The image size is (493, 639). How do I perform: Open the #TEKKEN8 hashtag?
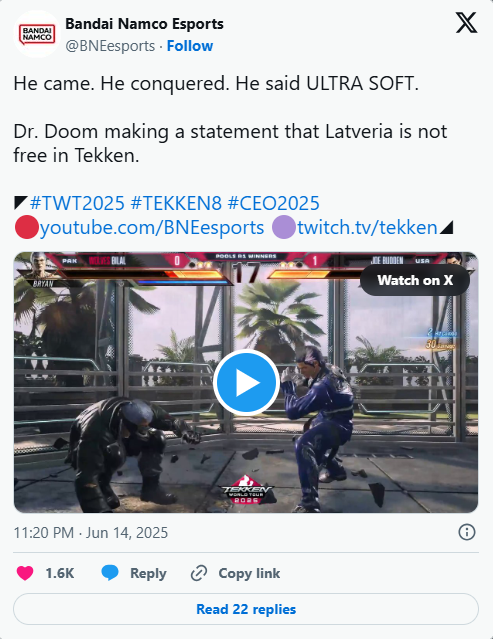pyautogui.click(x=176, y=203)
